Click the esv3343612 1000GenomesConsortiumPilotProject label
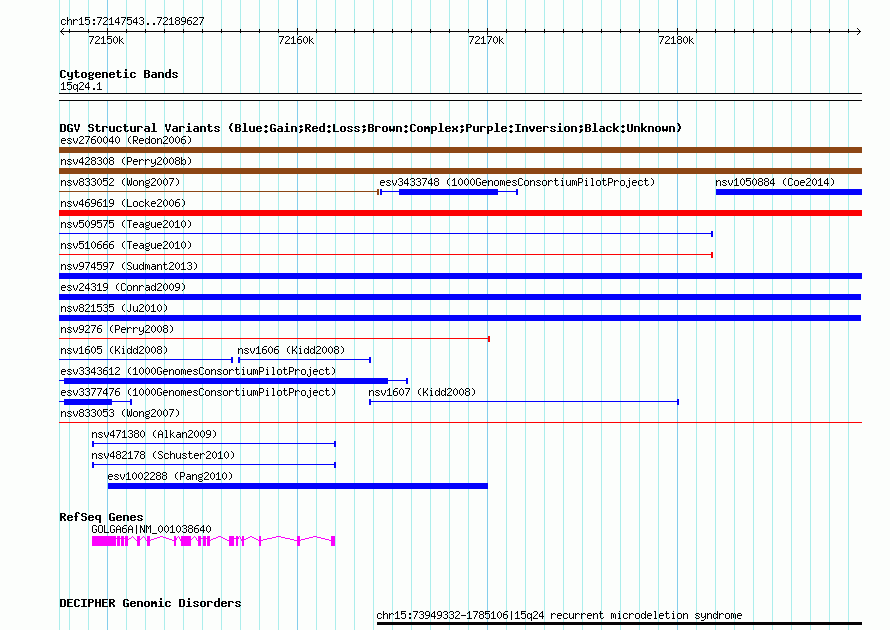This screenshot has width=890, height=630. (x=198, y=371)
